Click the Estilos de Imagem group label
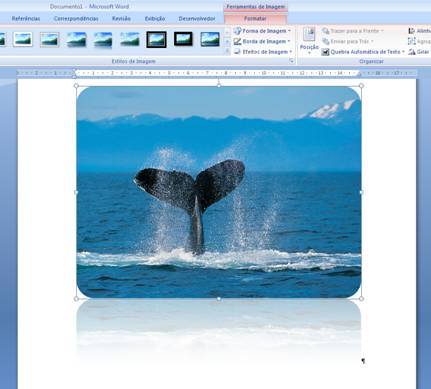Screen dimensions: 431x389 [133, 61]
